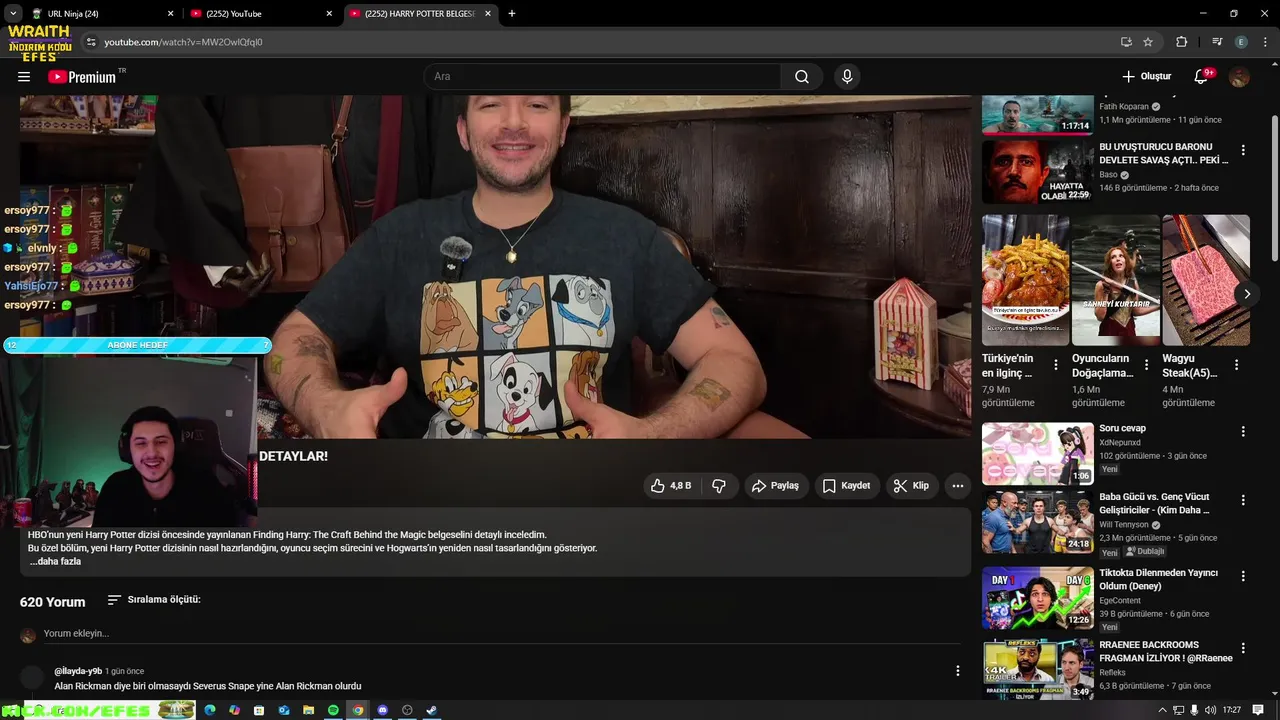The height and width of the screenshot is (720, 1280).
Task: Open the Baba Gücü vs. Genç Vücut thumbnail
Action: tap(1037, 522)
